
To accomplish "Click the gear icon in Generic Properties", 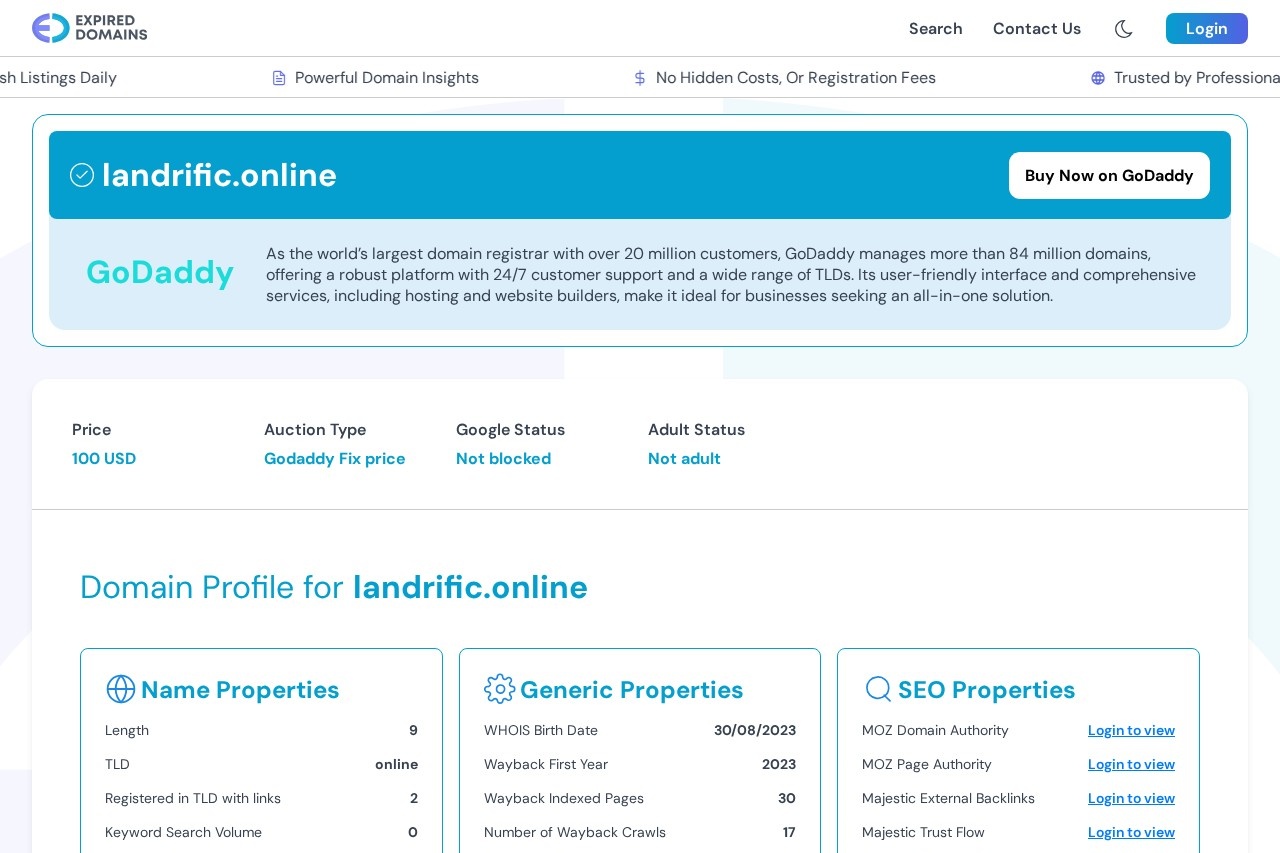I will tap(499, 689).
